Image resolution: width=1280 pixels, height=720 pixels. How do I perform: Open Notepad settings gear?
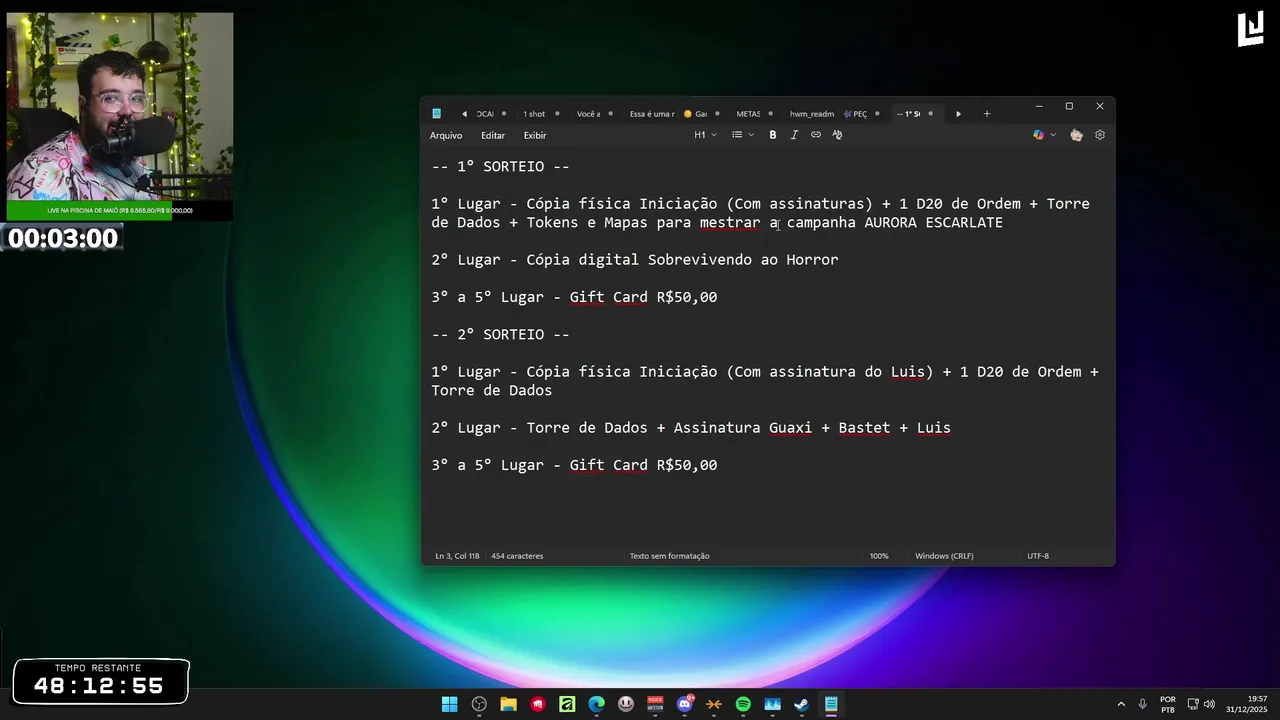pyautogui.click(x=1100, y=135)
